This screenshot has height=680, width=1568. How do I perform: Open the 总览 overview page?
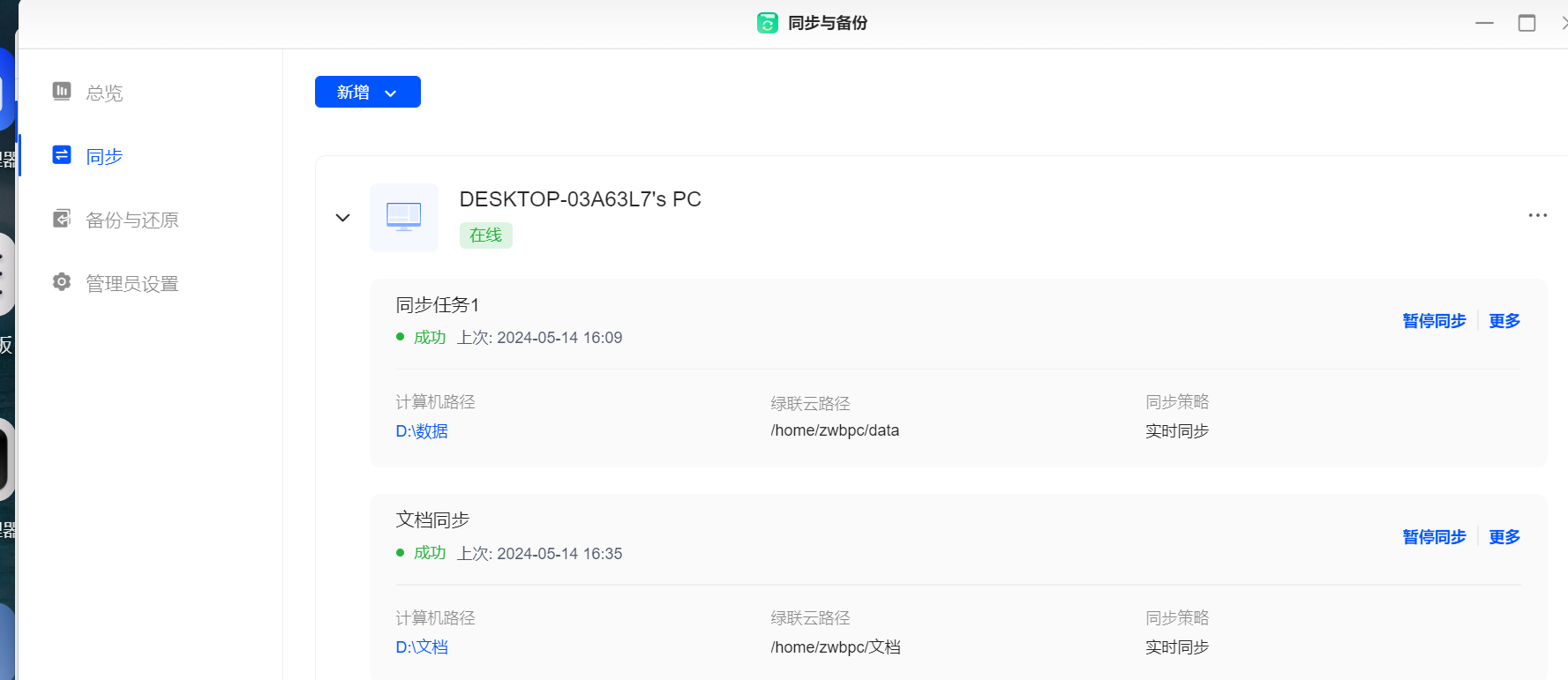coord(104,93)
